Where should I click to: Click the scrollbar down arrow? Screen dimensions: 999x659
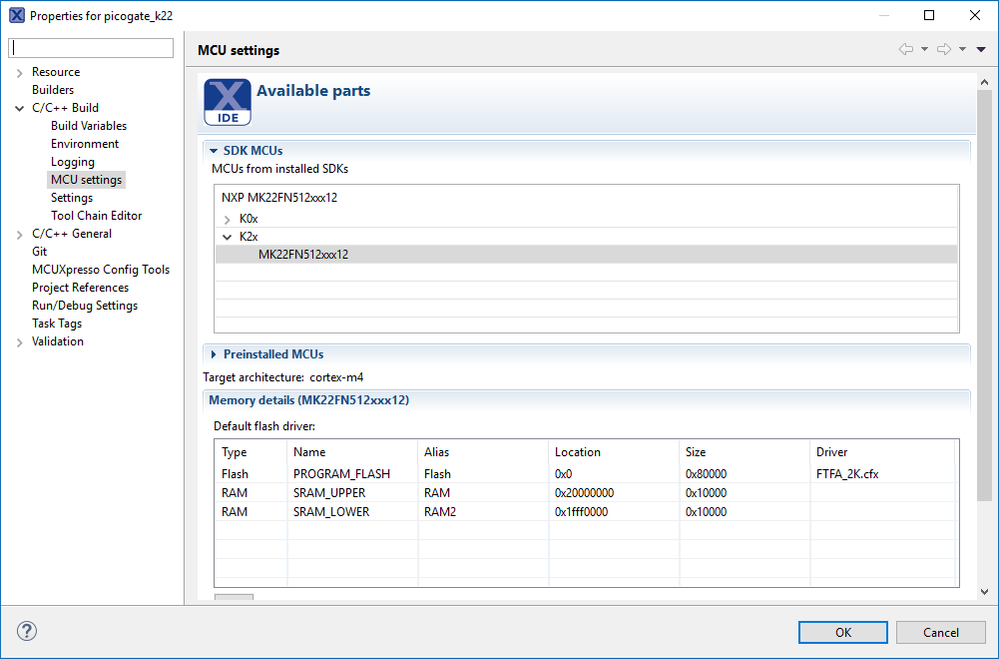pos(984,591)
